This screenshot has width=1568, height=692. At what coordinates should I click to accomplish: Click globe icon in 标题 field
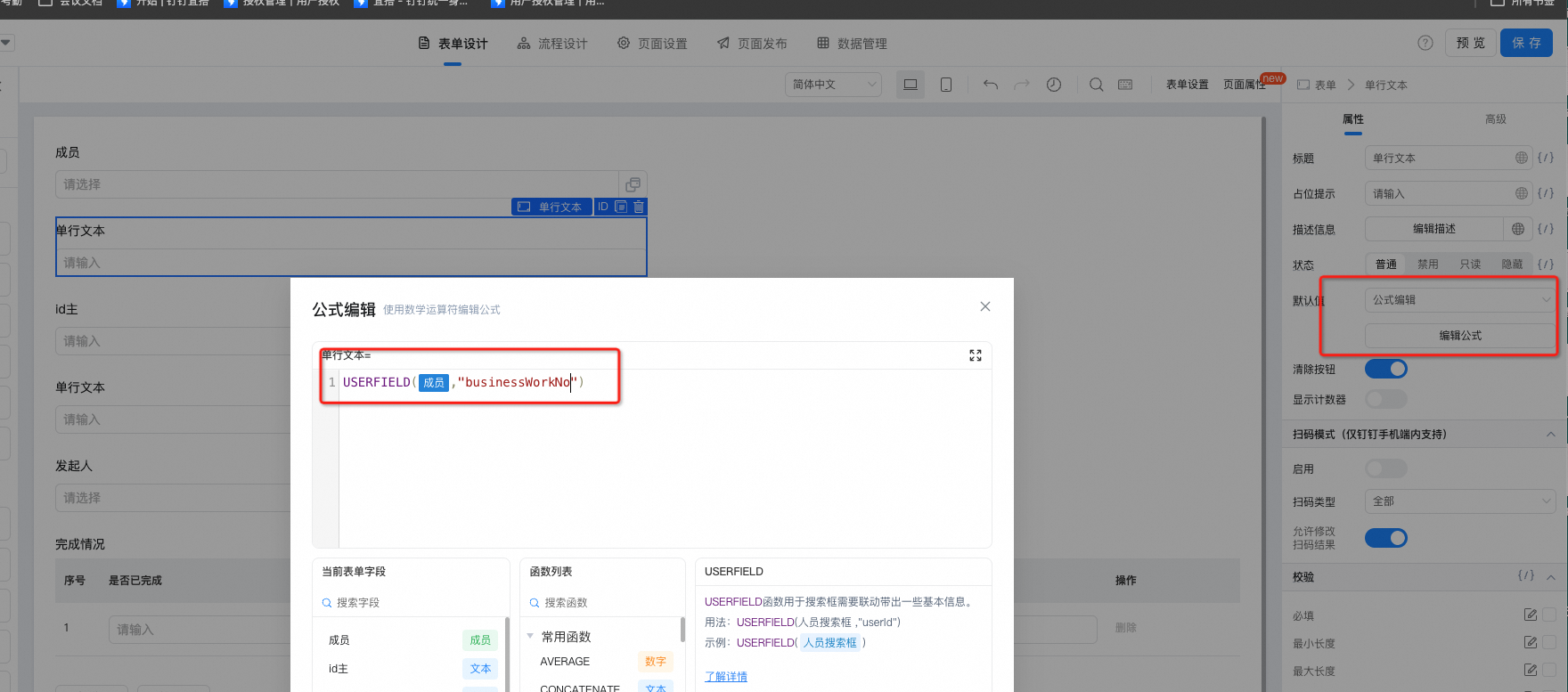[x=1522, y=158]
